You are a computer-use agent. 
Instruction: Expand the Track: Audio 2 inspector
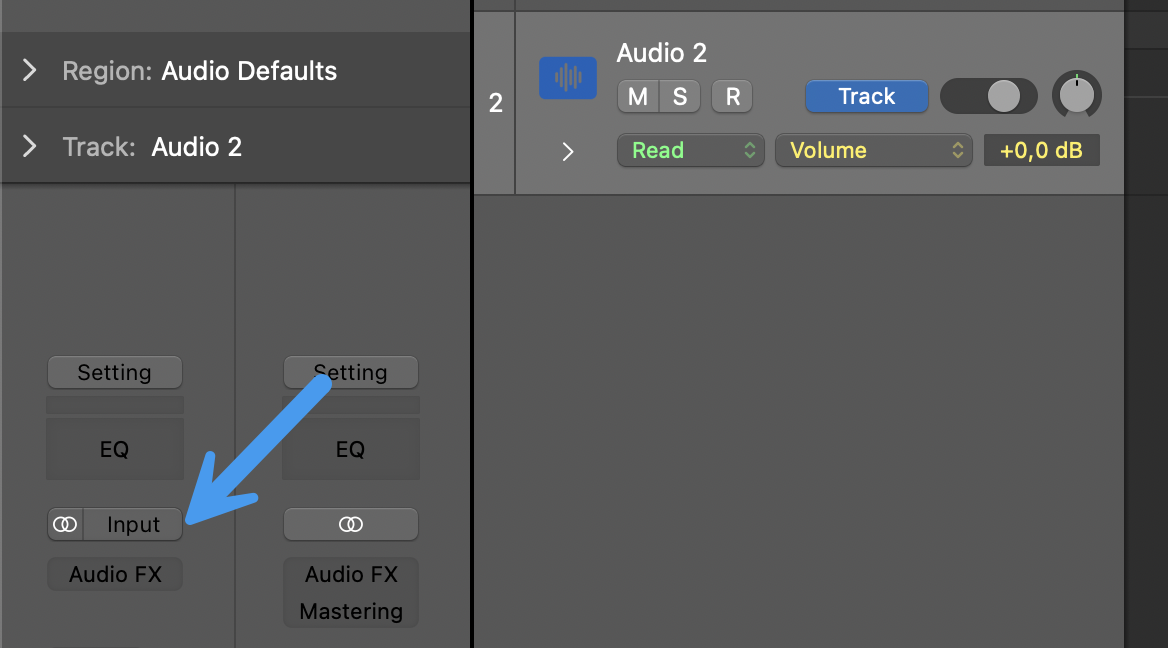pos(30,147)
